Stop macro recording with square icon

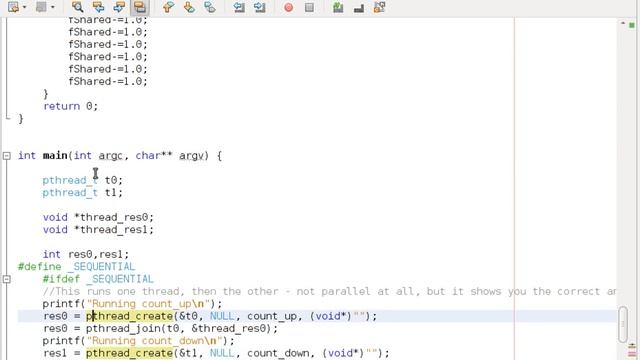(309, 7)
